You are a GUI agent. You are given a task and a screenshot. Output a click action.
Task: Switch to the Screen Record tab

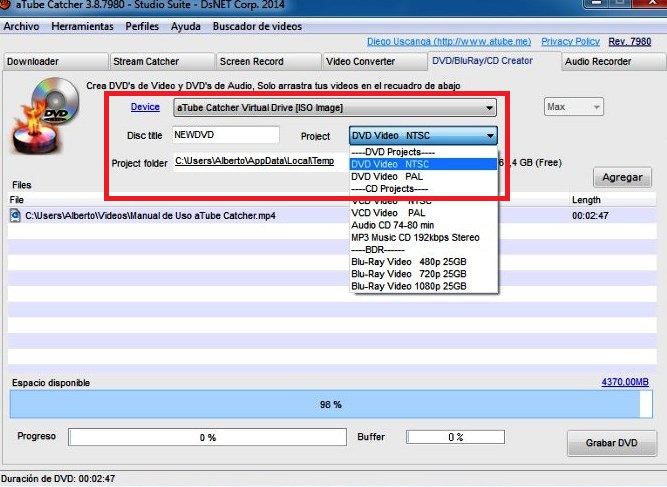[x=268, y=61]
